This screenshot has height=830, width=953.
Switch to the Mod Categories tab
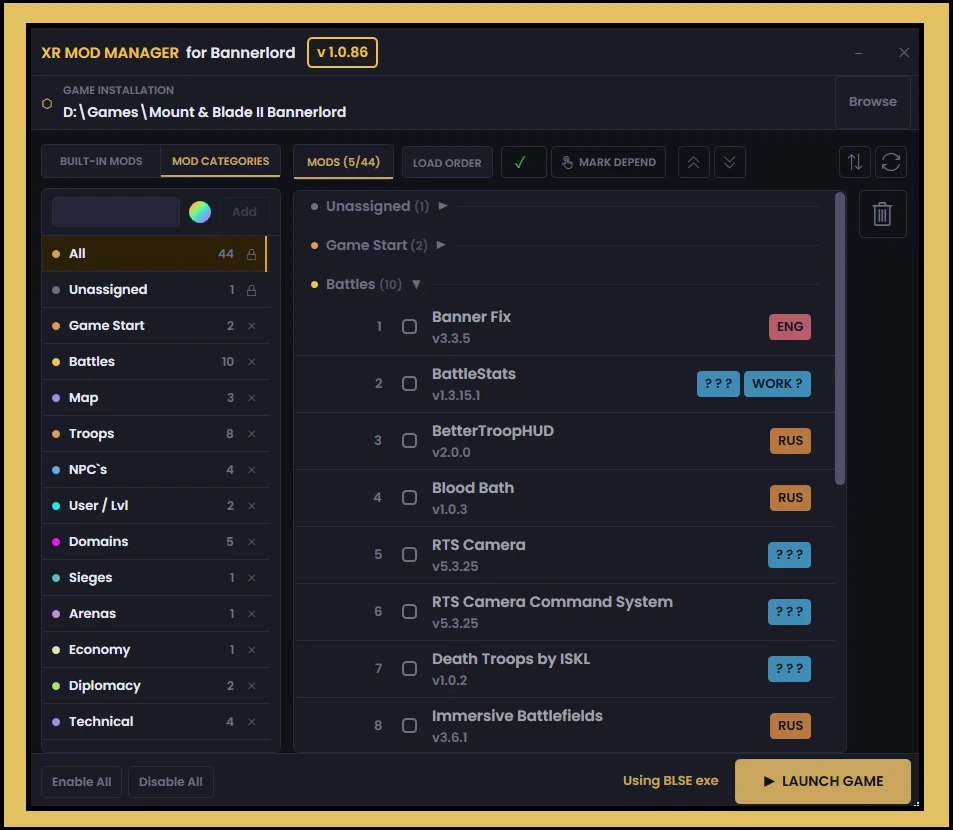point(221,161)
